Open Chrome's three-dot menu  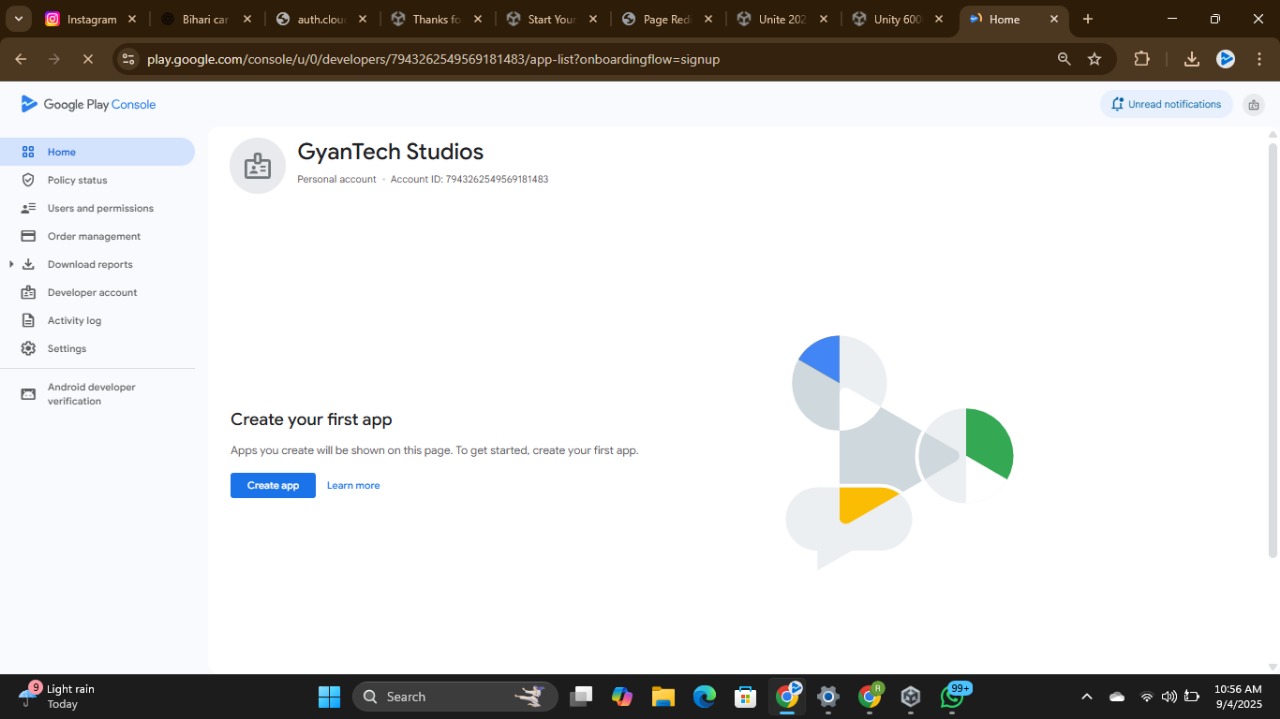tap(1259, 59)
